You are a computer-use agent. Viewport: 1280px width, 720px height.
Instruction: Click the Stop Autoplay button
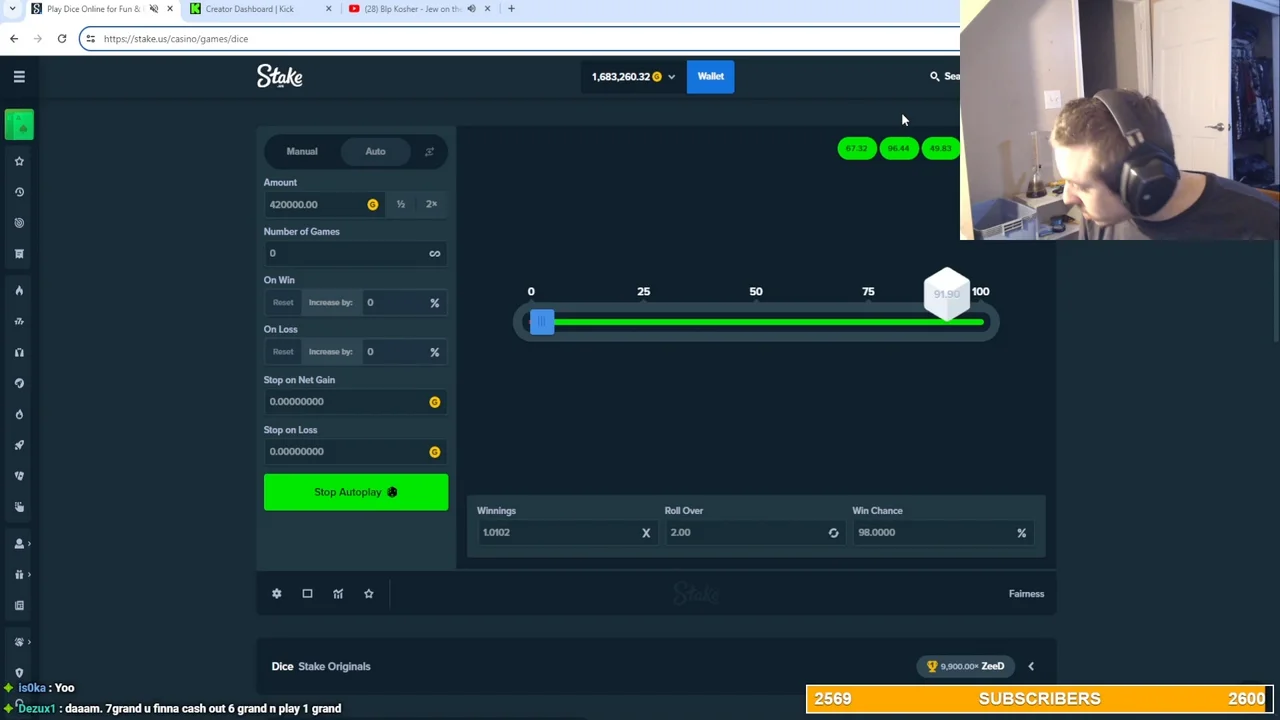356,492
